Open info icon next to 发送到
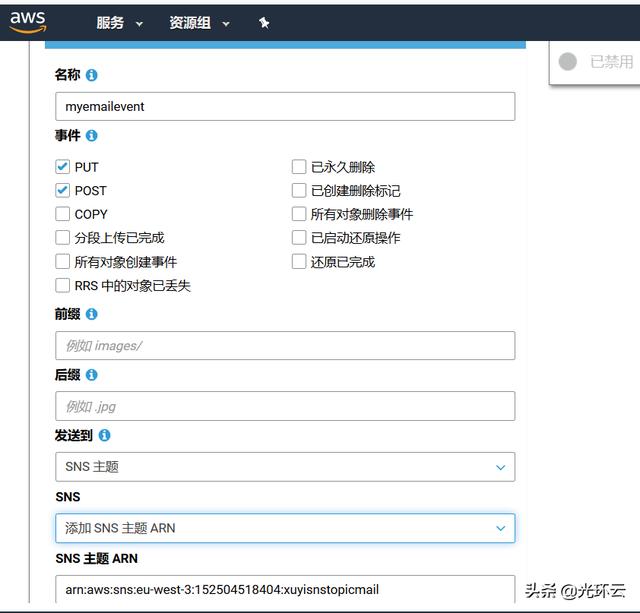The width and height of the screenshot is (640, 613). [104, 435]
